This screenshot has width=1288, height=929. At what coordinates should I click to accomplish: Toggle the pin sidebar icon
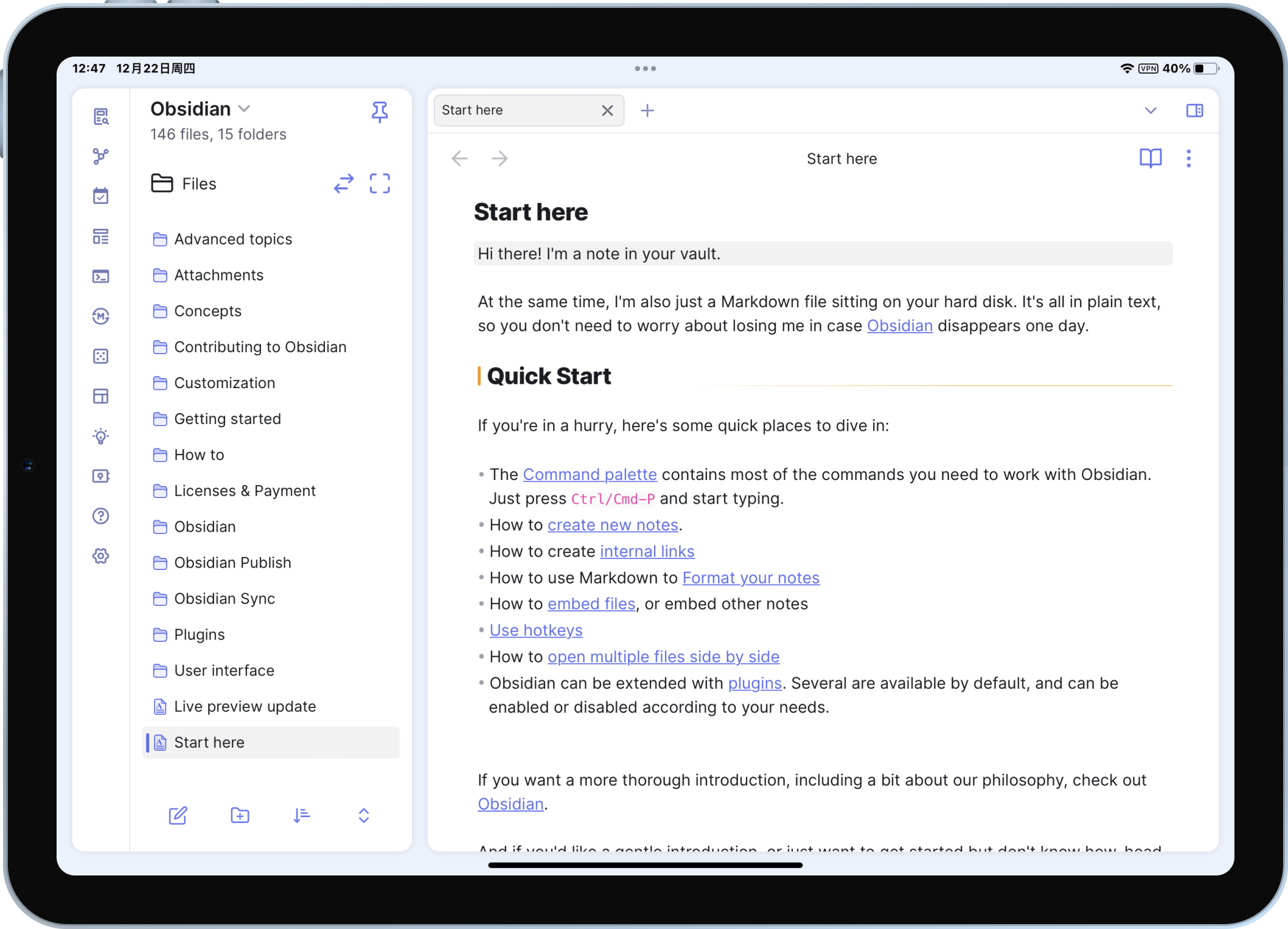(380, 112)
